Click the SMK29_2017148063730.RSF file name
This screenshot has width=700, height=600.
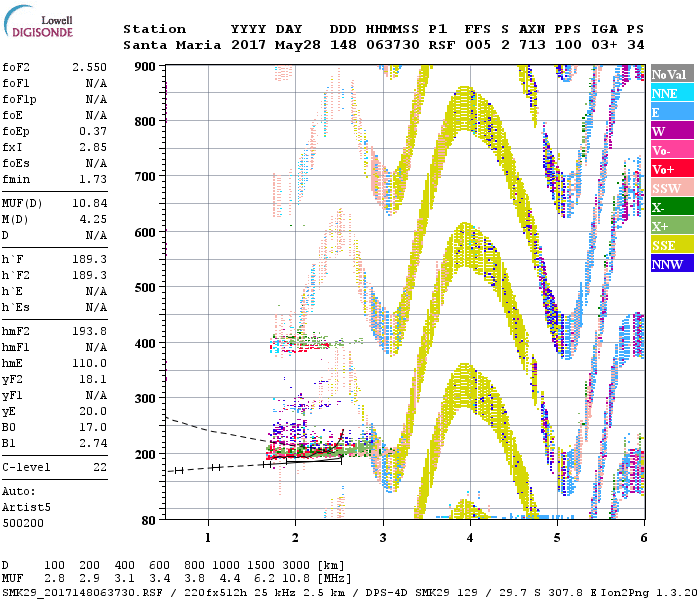point(82,593)
